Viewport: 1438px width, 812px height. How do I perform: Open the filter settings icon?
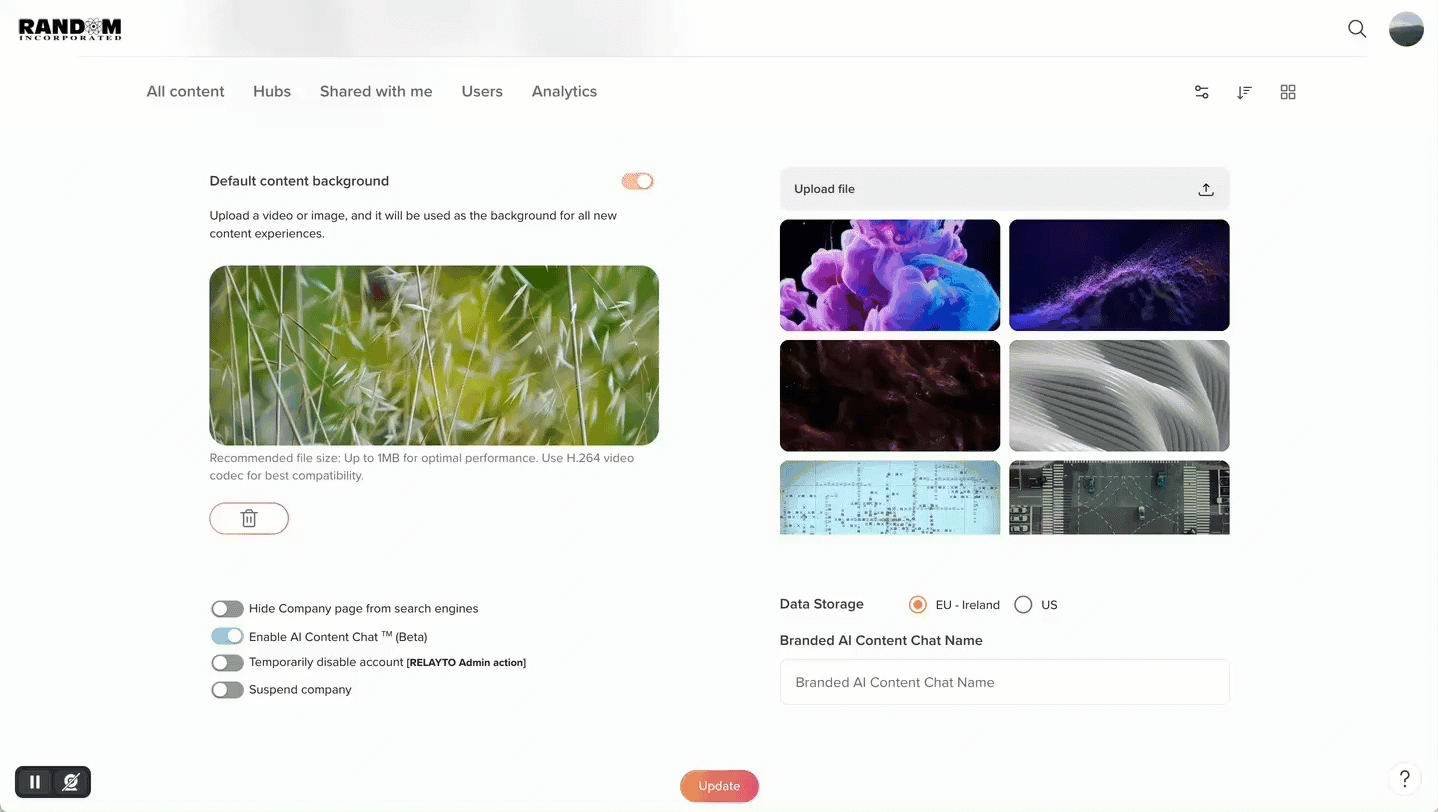[1201, 92]
